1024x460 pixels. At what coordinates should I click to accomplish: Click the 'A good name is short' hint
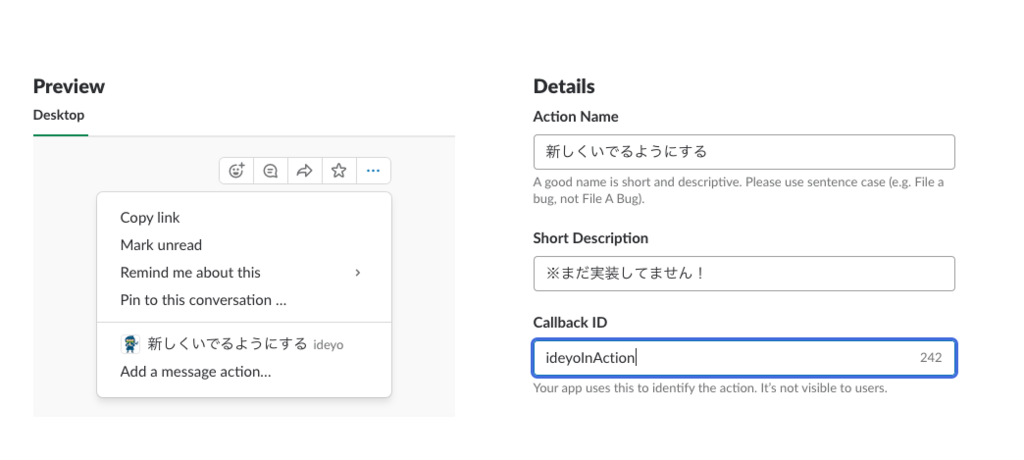click(x=739, y=191)
